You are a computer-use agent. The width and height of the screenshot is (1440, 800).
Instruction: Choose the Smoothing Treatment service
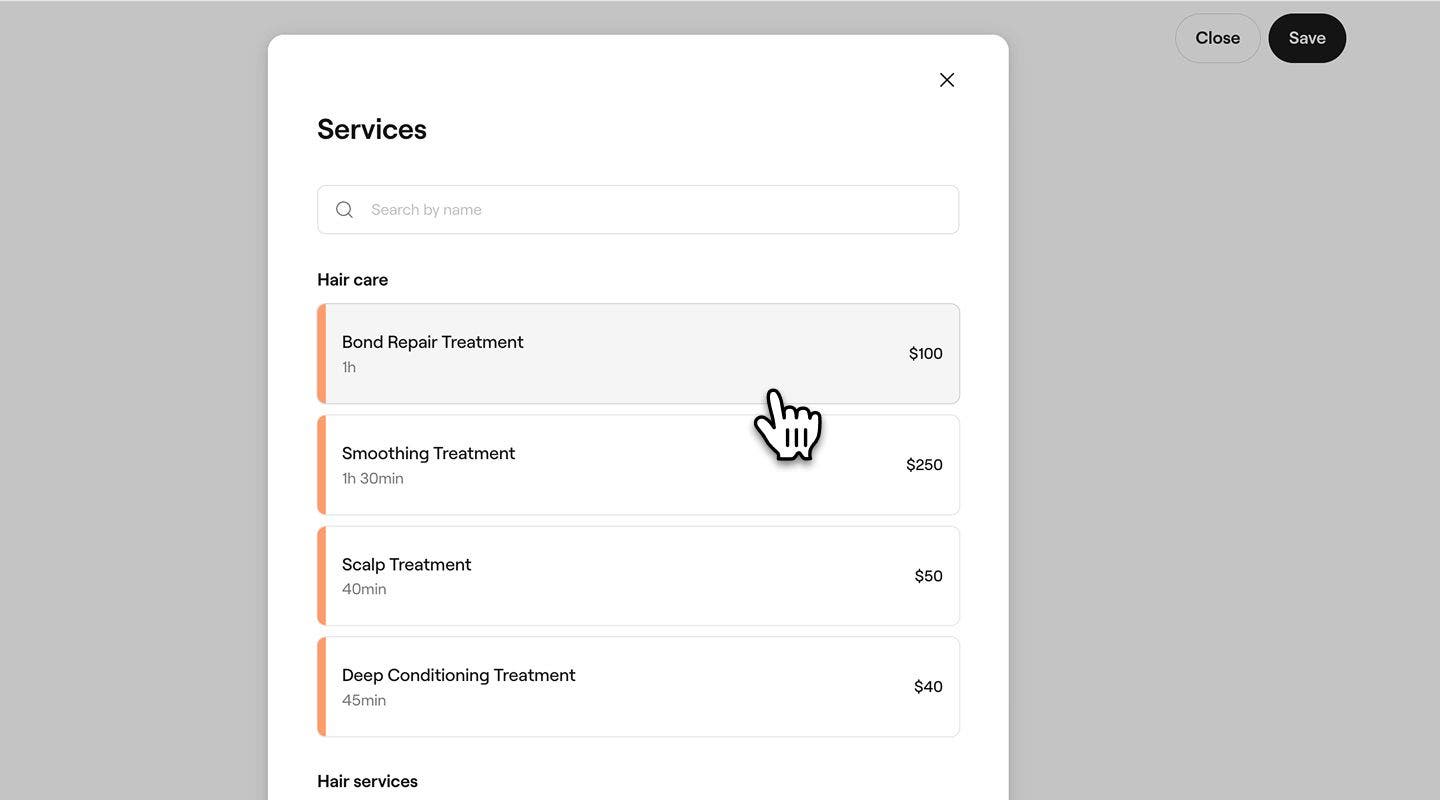click(x=600, y=465)
